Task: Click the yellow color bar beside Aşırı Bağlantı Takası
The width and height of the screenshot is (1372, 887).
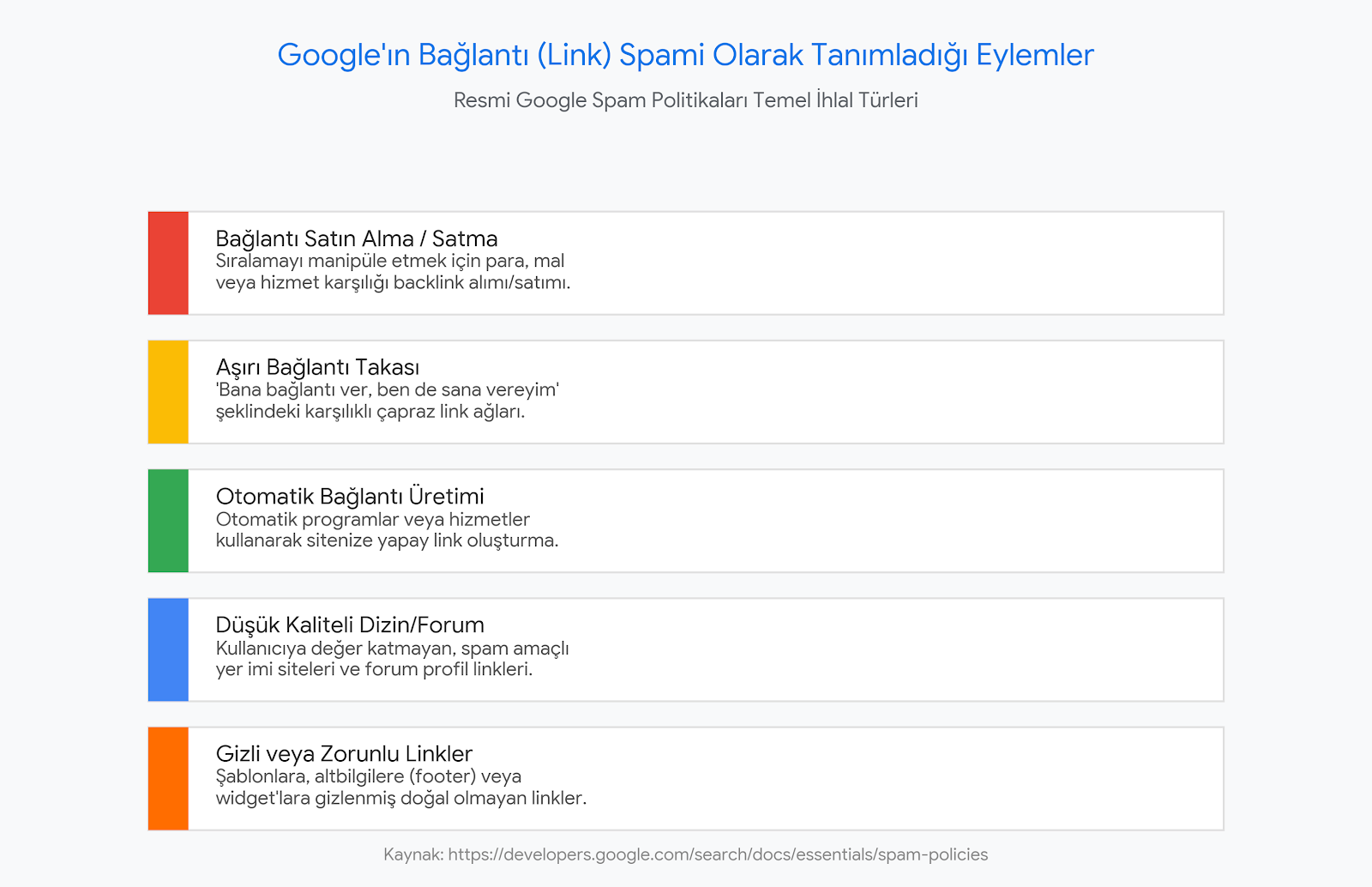Action: (x=168, y=392)
